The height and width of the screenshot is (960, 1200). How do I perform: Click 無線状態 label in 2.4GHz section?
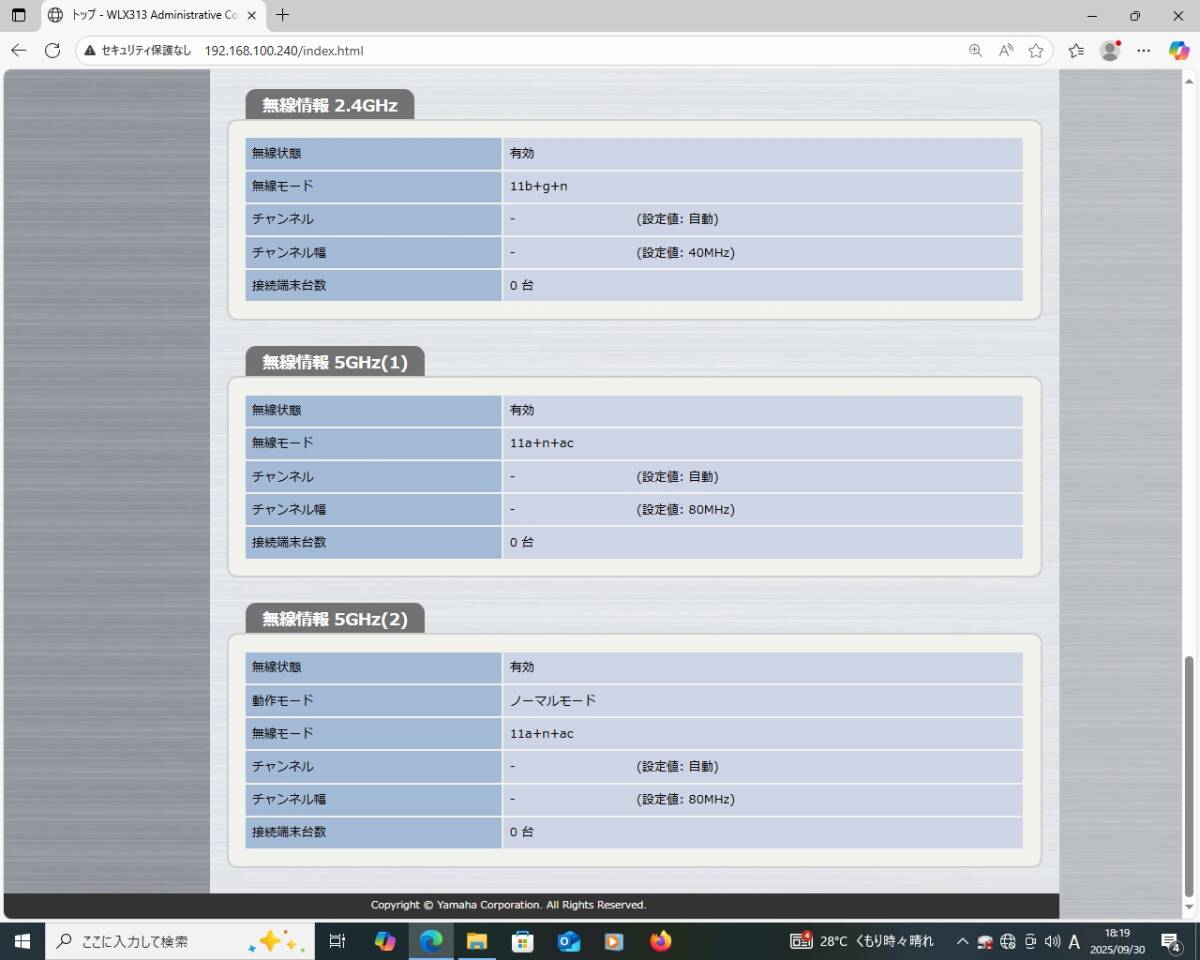pos(277,153)
